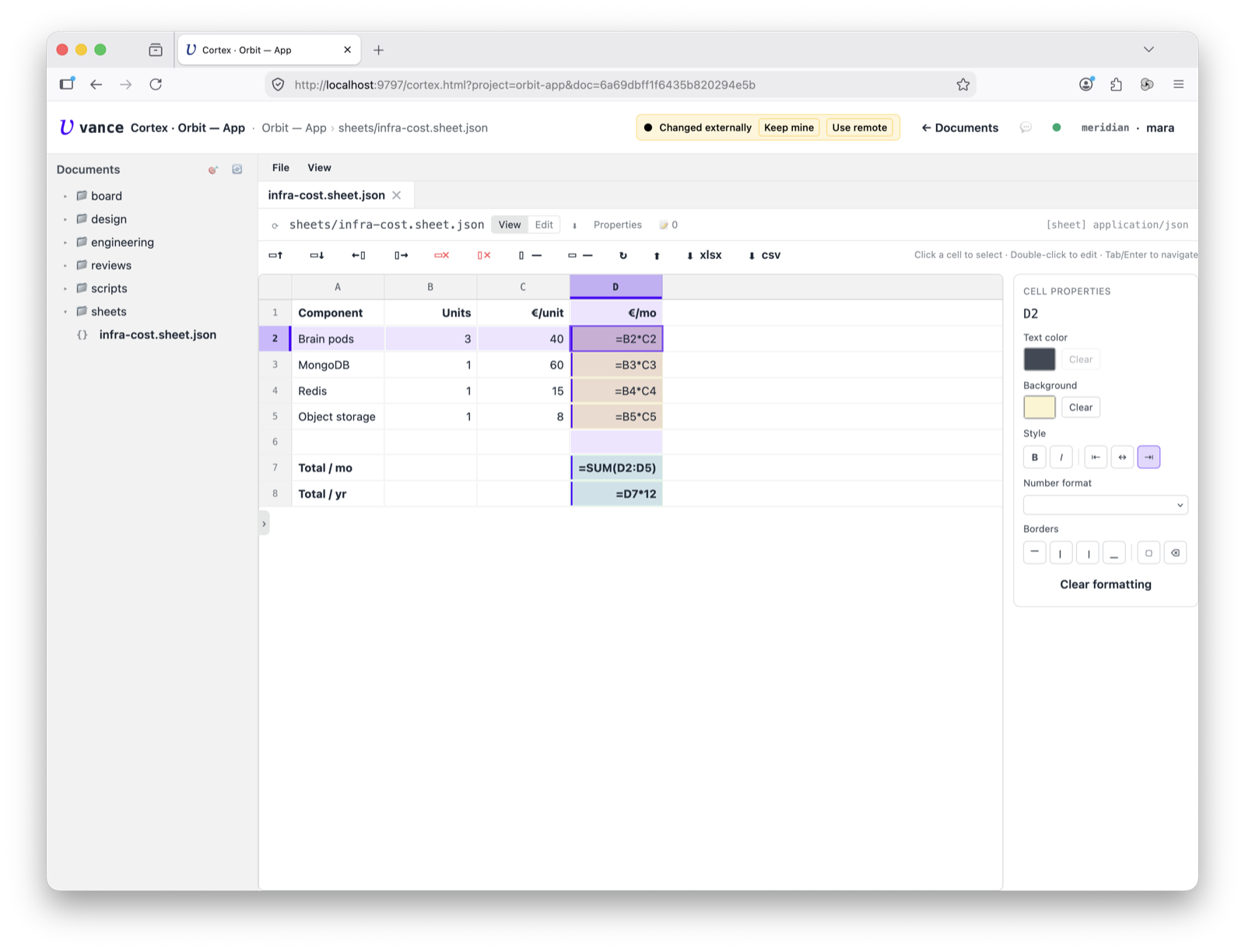The height and width of the screenshot is (952, 1245).
Task: Go back to Documents
Action: 959,128
